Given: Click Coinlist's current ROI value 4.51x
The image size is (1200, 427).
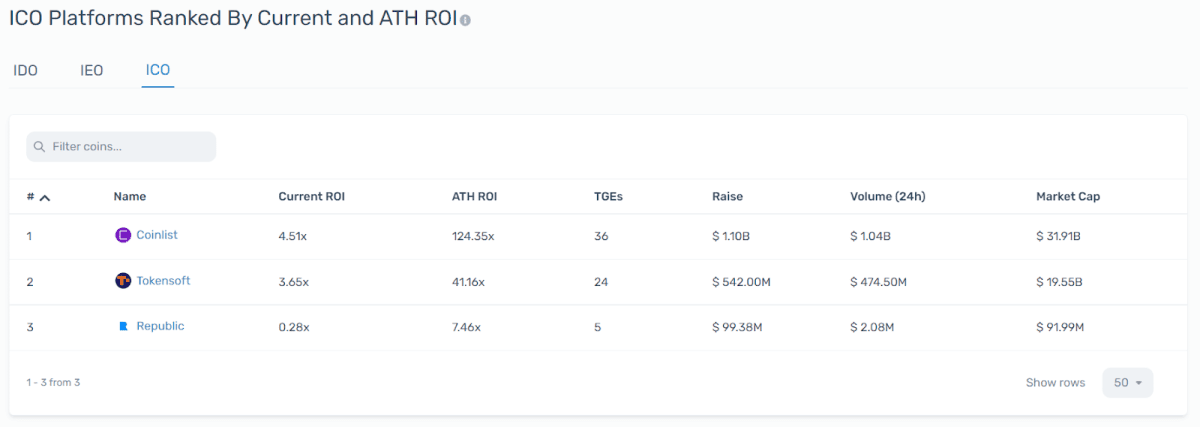Looking at the screenshot, I should [x=293, y=236].
